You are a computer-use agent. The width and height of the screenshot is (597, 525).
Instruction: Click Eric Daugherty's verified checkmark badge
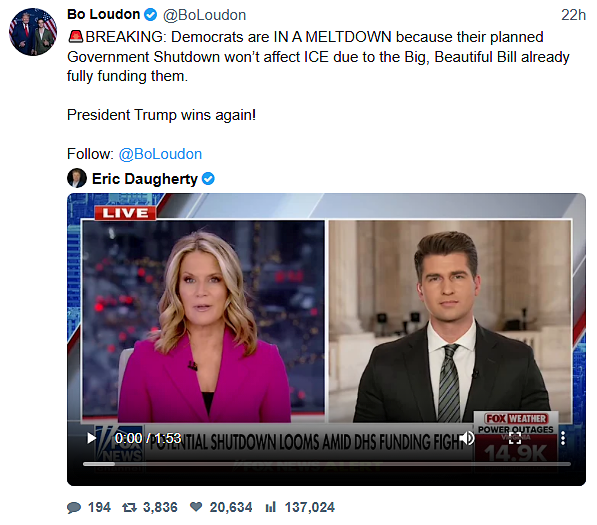tap(208, 178)
